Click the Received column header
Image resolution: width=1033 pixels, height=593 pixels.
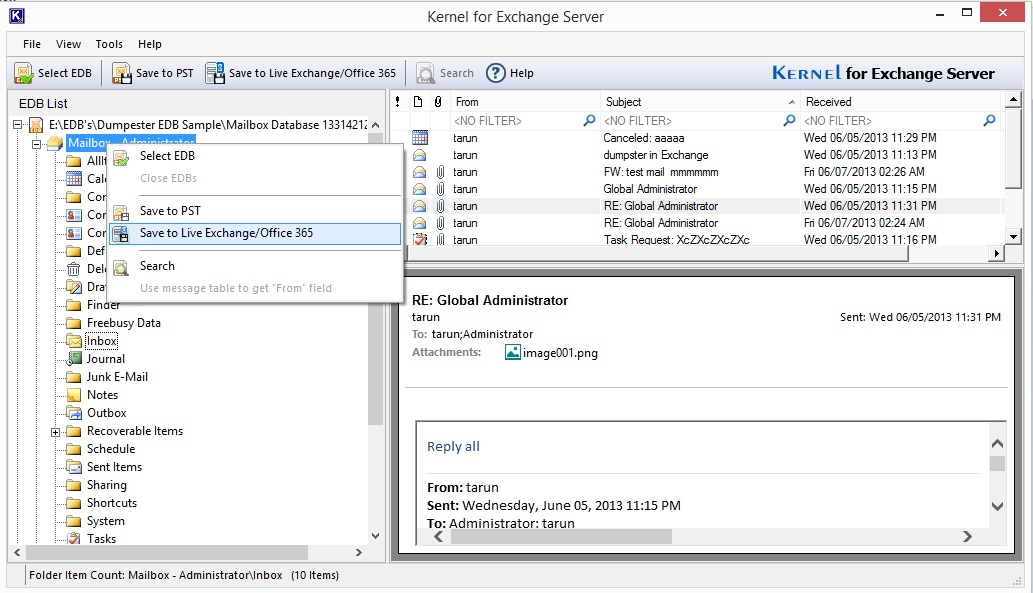901,101
